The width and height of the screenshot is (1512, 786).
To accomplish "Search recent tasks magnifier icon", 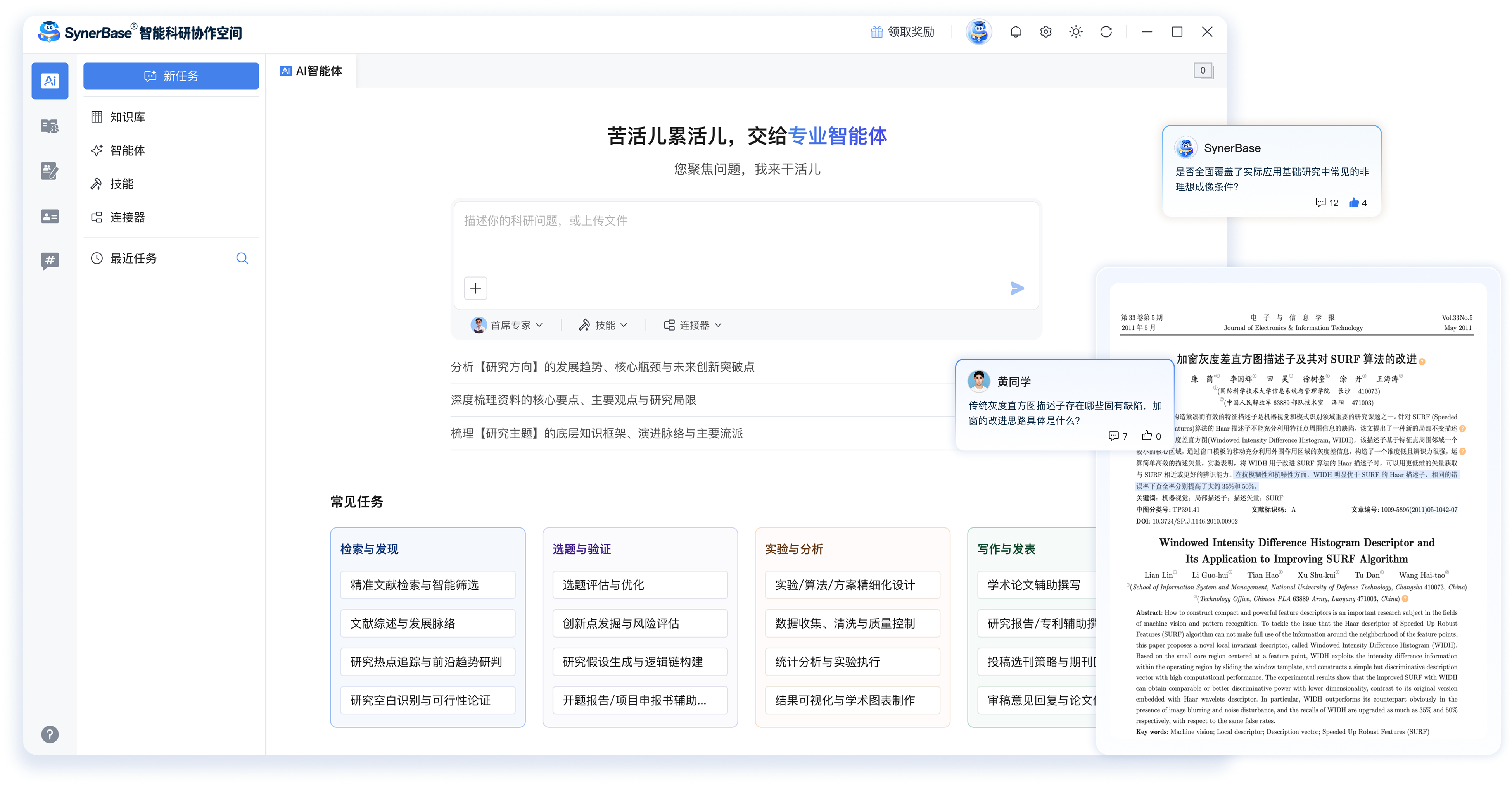I will pyautogui.click(x=242, y=258).
